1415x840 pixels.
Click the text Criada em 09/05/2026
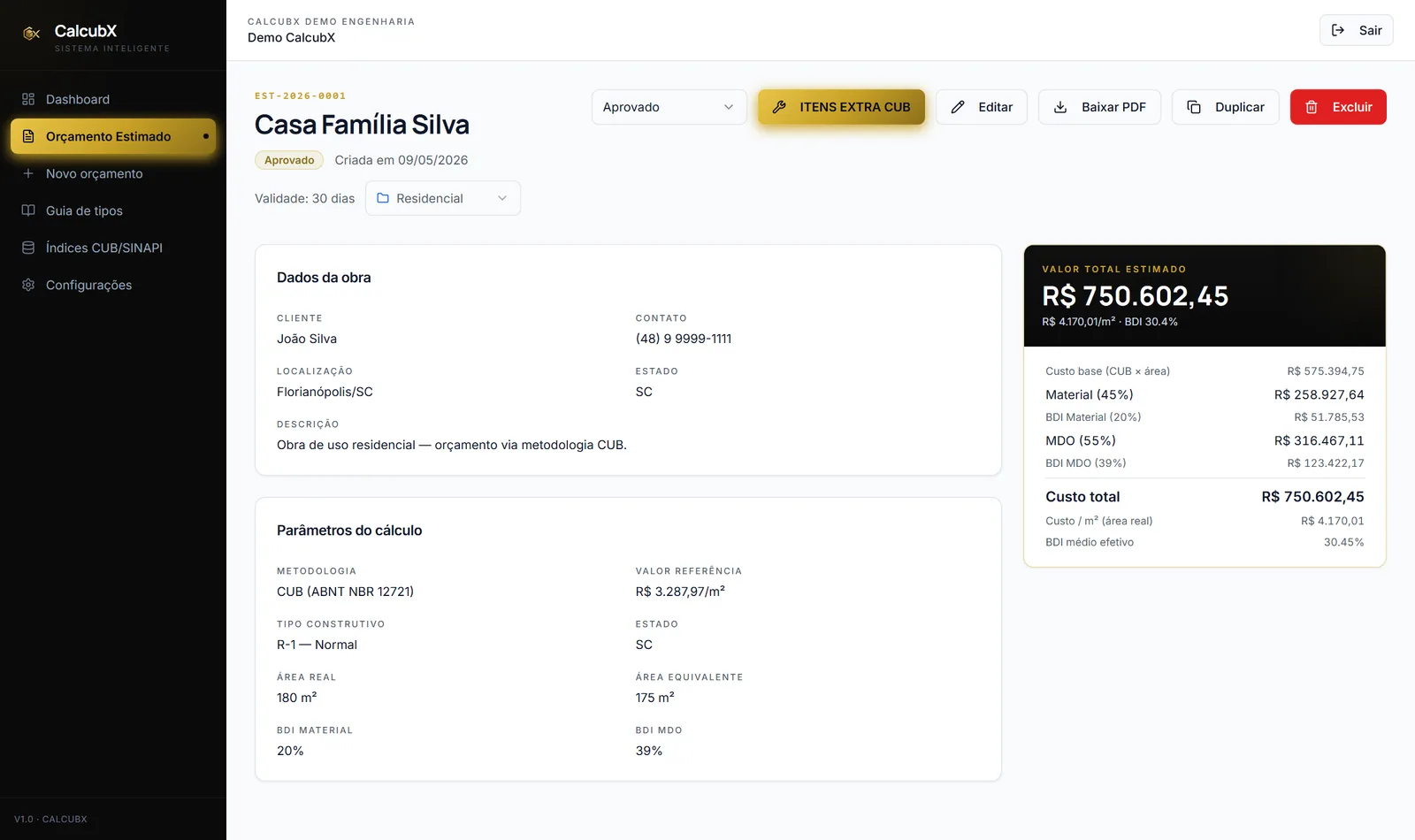click(402, 160)
